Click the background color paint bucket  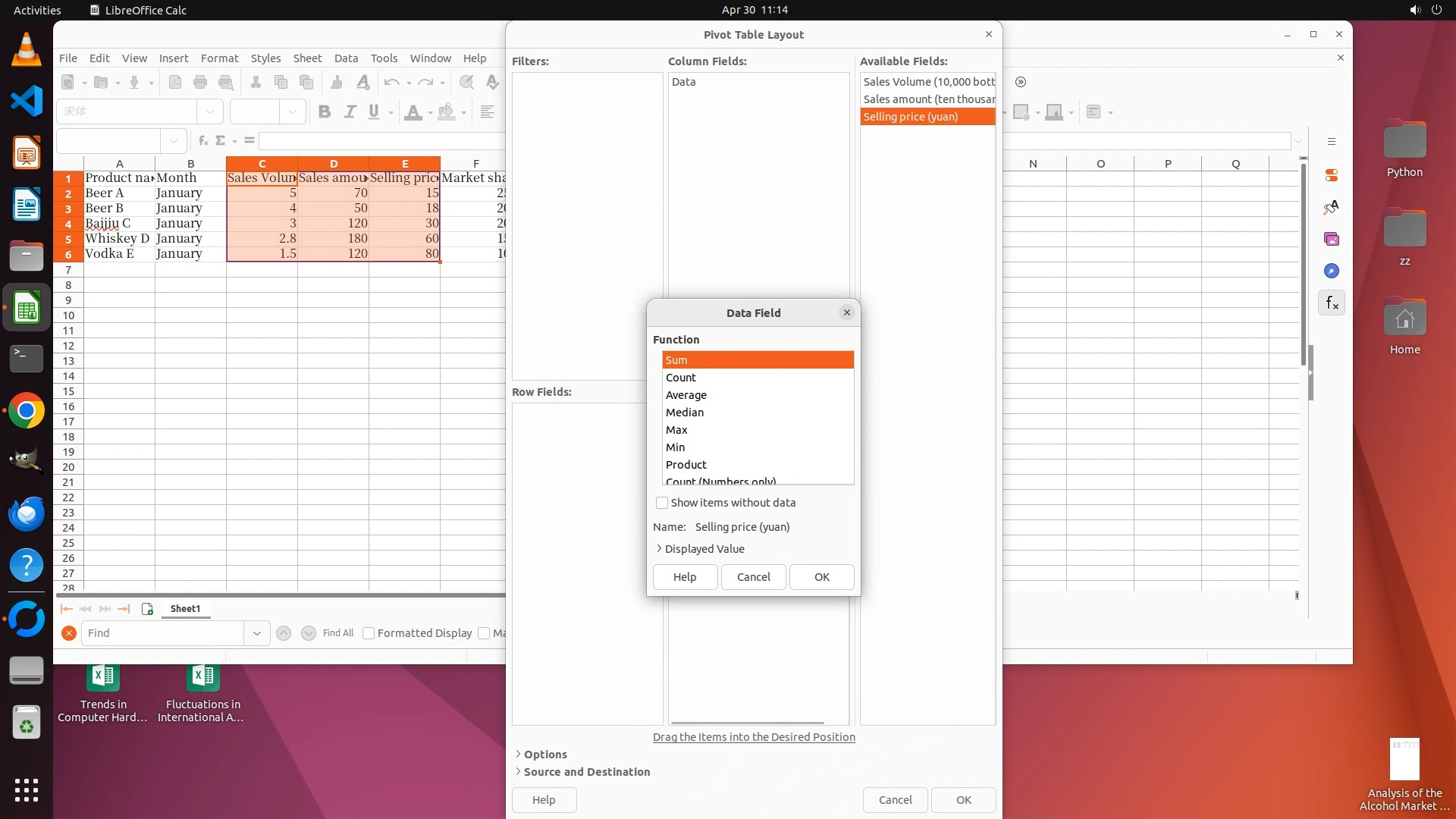(x=447, y=112)
